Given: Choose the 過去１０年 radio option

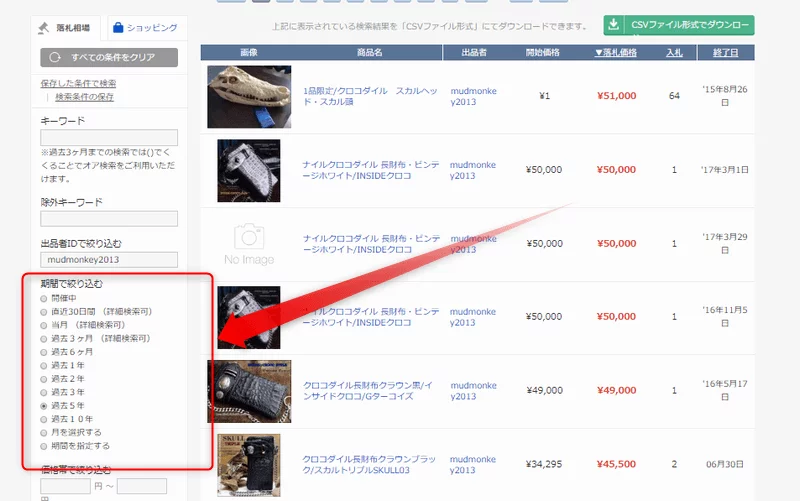Looking at the screenshot, I should [x=43, y=419].
